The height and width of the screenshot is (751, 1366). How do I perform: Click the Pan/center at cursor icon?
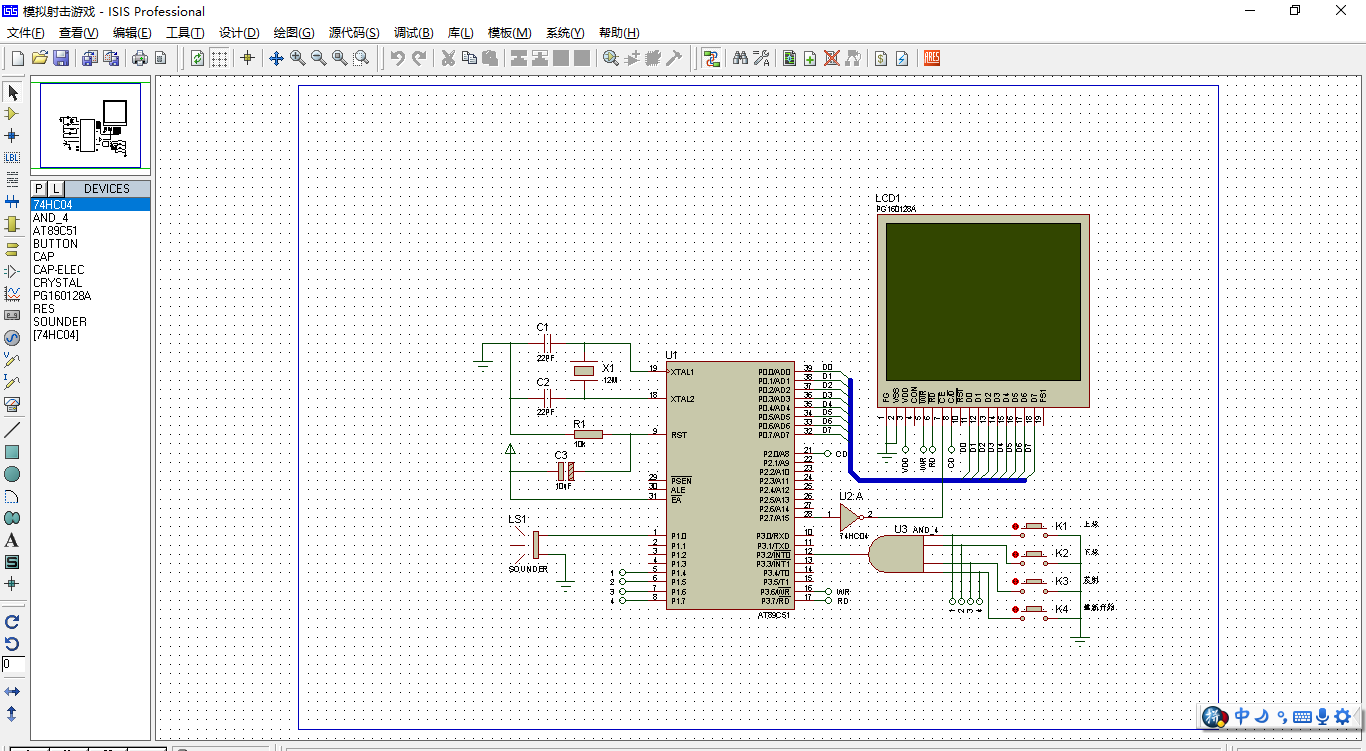coord(277,59)
